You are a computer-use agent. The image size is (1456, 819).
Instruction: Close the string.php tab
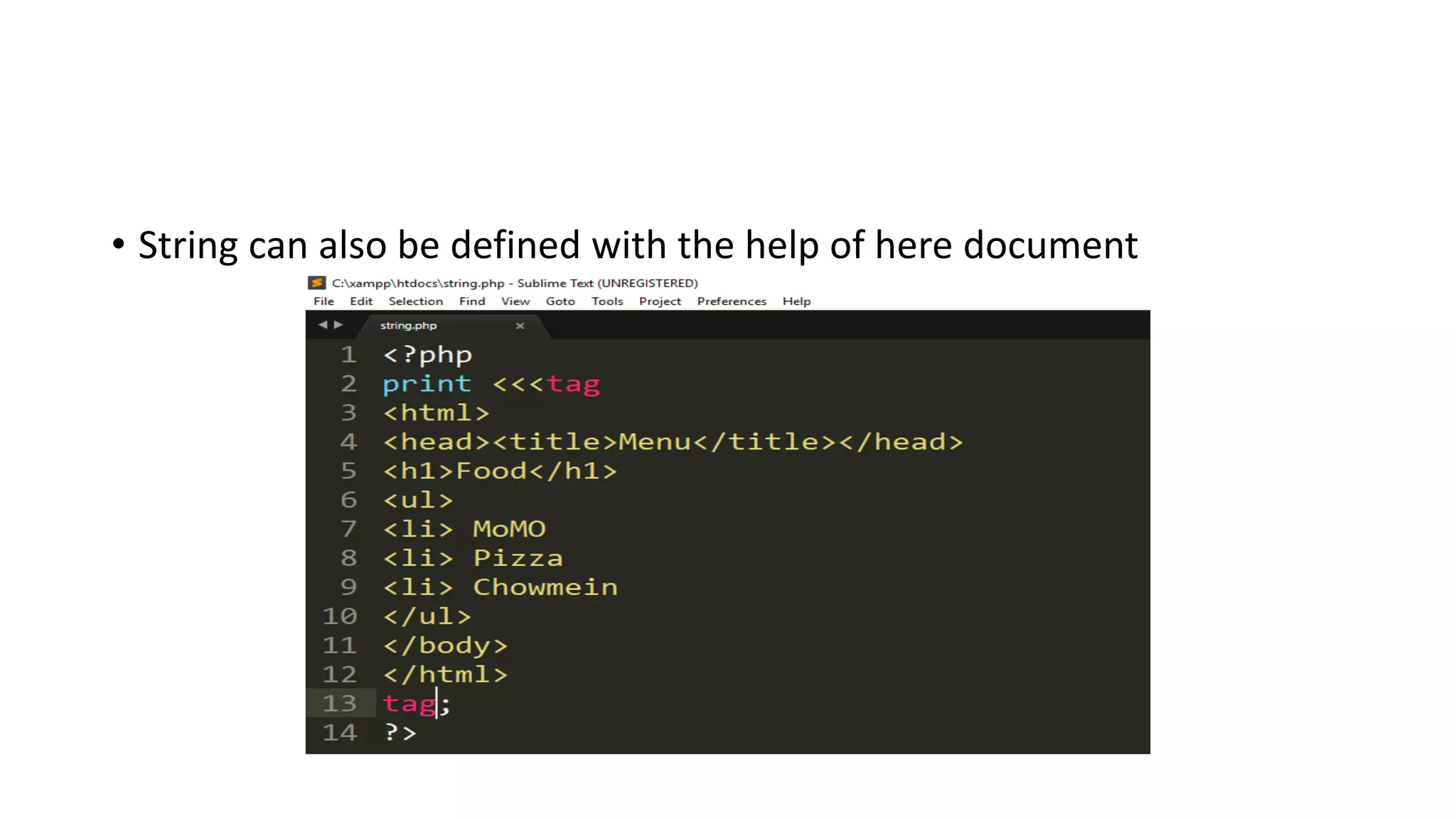pos(520,326)
